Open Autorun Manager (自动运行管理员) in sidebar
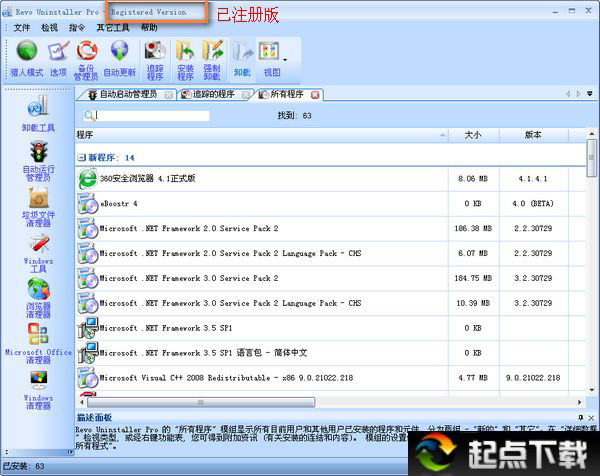The width and height of the screenshot is (600, 476). (38, 161)
